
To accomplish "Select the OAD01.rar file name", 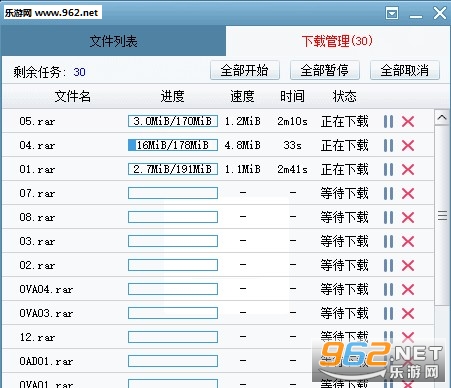I will coord(46,361).
